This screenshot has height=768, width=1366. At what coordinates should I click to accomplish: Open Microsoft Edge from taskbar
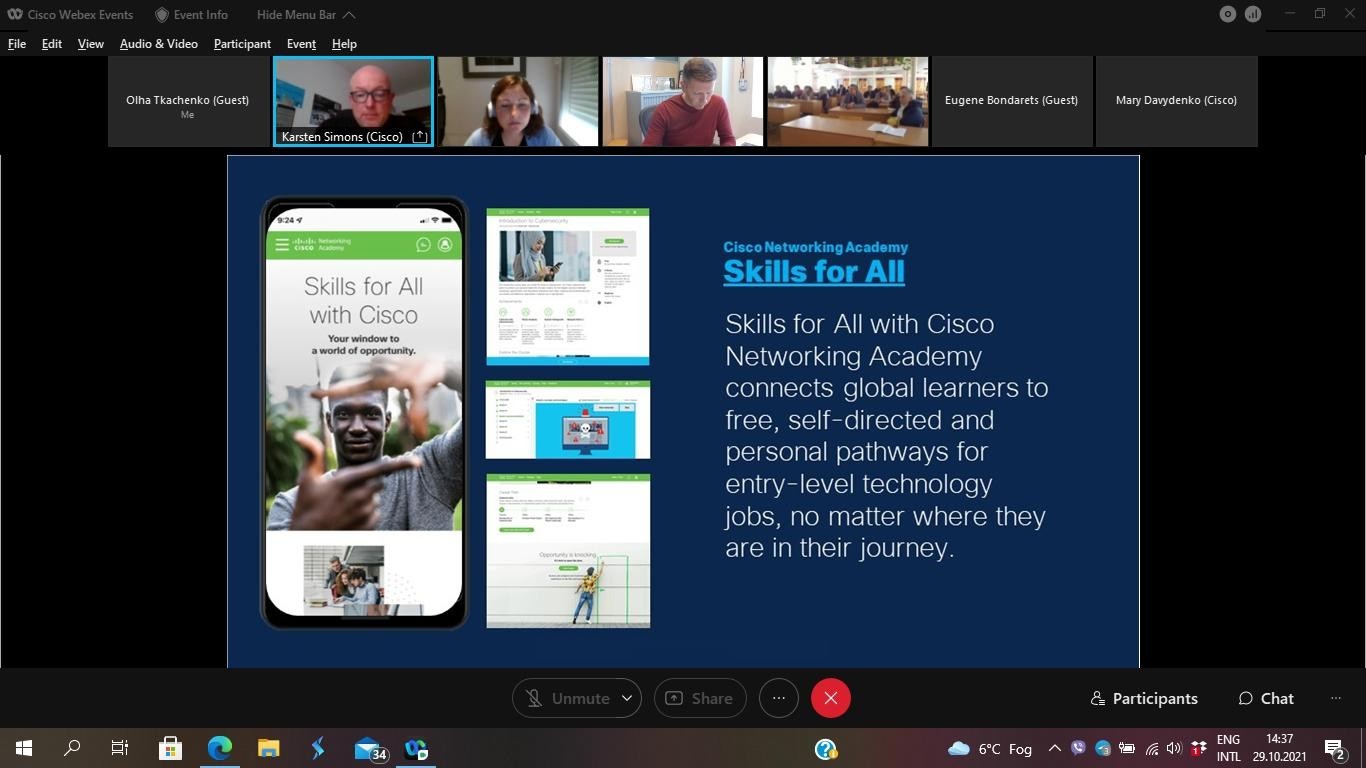click(219, 748)
